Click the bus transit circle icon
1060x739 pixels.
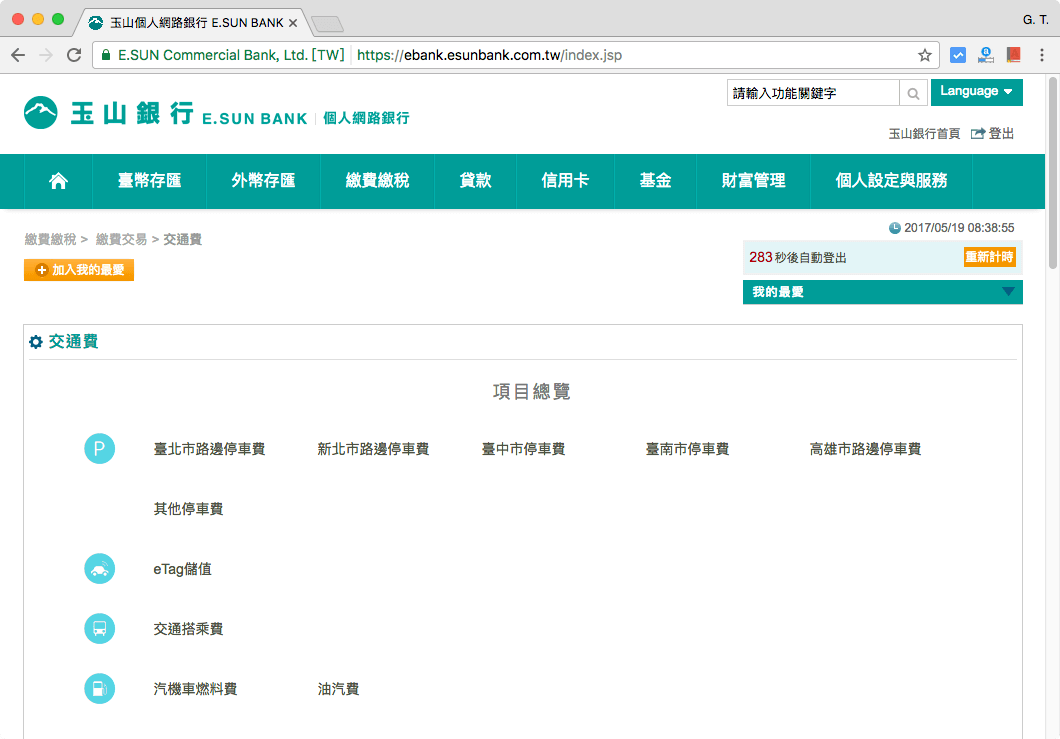100,629
